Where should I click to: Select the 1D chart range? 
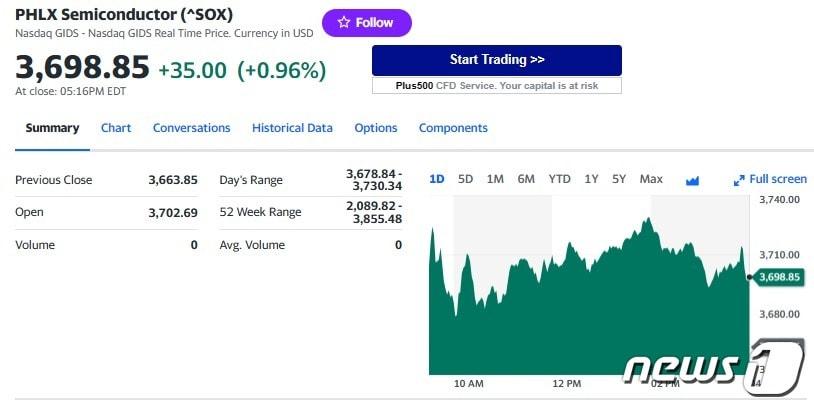pyautogui.click(x=437, y=179)
